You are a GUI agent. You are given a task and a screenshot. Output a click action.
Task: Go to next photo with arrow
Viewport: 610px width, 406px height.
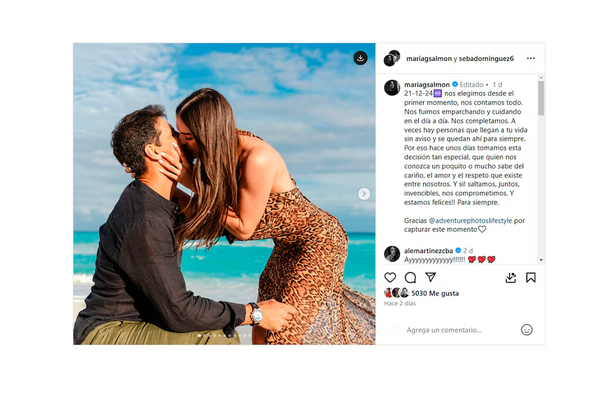(364, 194)
